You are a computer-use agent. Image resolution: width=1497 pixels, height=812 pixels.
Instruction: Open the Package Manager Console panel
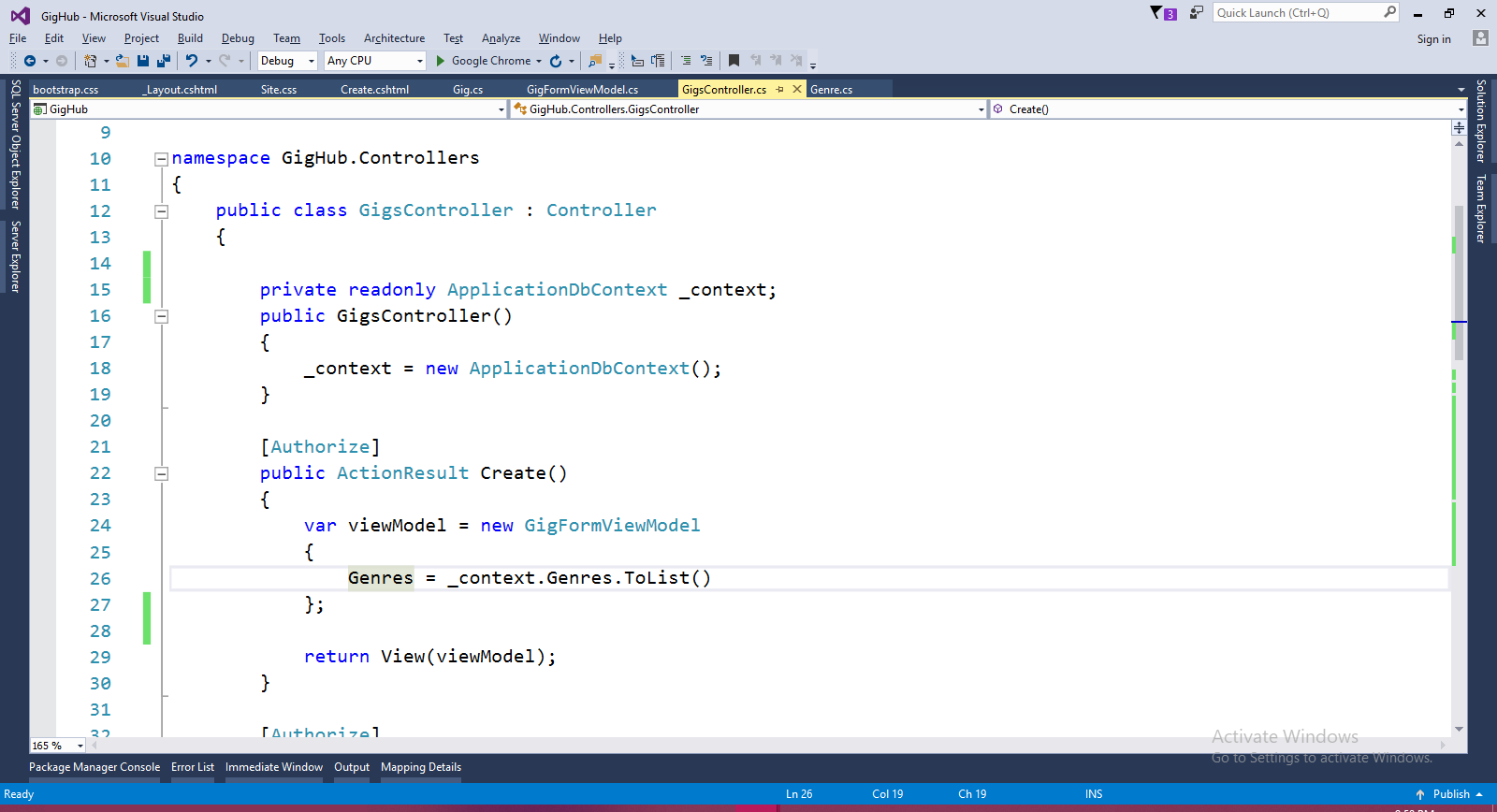tap(94, 767)
